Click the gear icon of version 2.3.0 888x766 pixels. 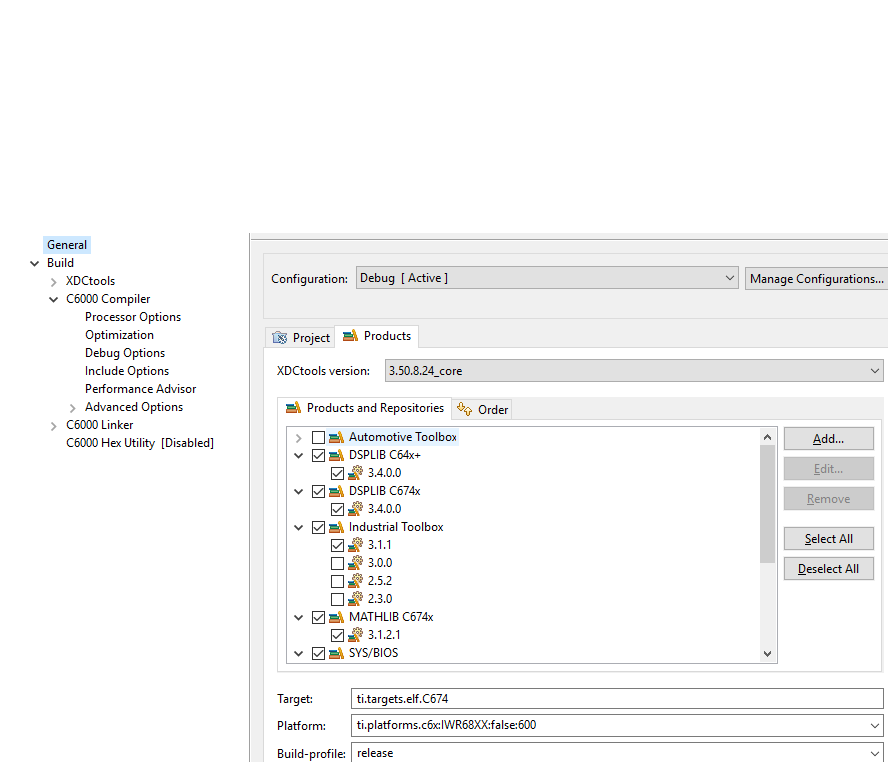[x=355, y=599]
